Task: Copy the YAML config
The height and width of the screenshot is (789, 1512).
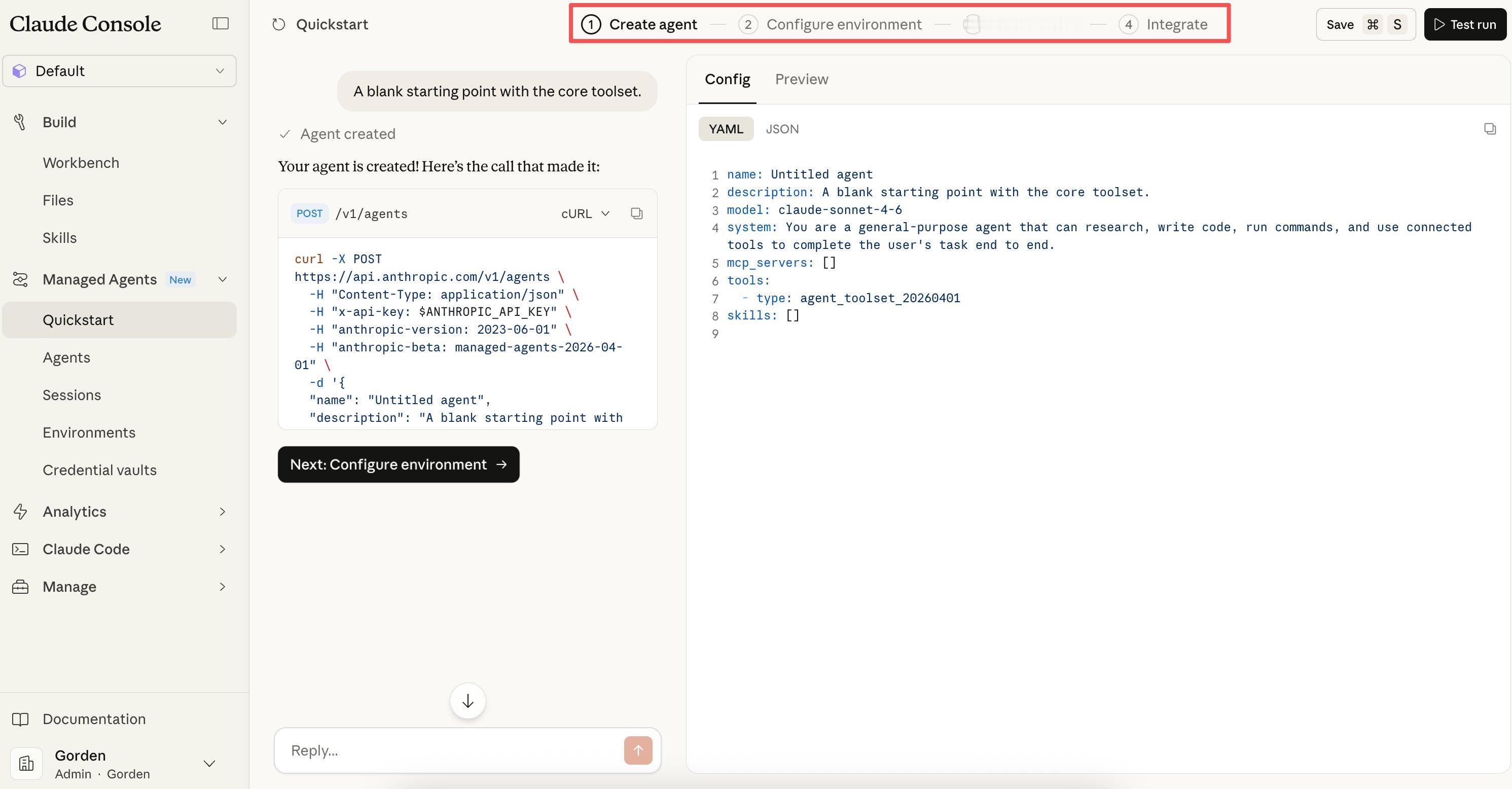Action: click(x=1489, y=129)
